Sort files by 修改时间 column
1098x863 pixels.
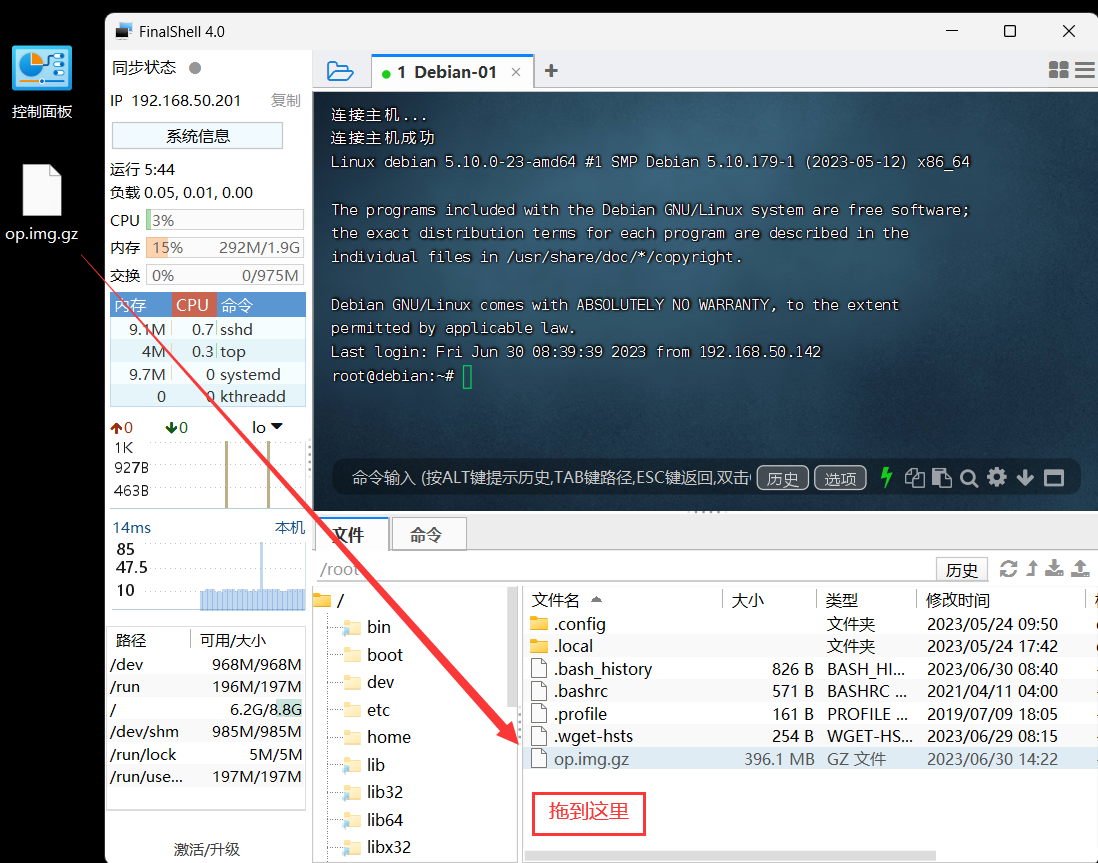click(x=958, y=600)
